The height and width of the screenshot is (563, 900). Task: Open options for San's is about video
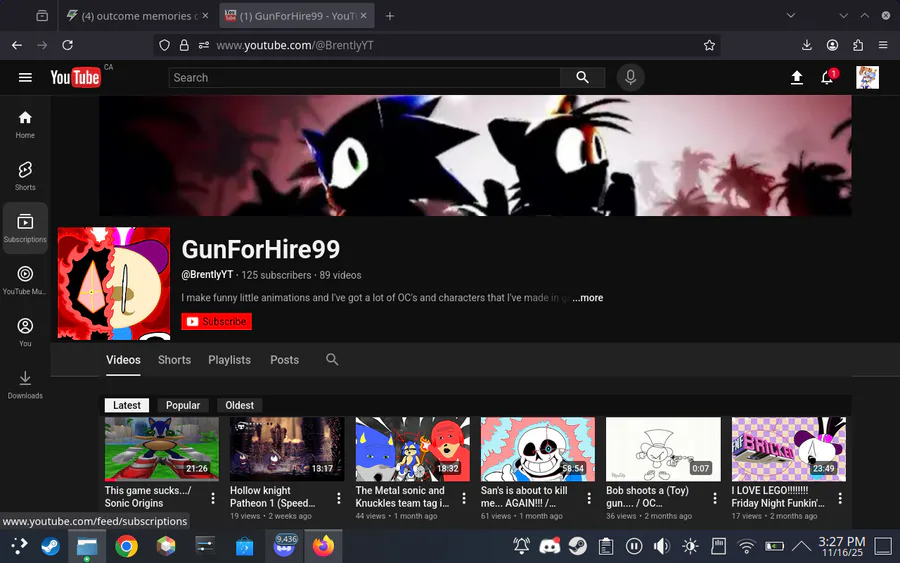click(589, 498)
